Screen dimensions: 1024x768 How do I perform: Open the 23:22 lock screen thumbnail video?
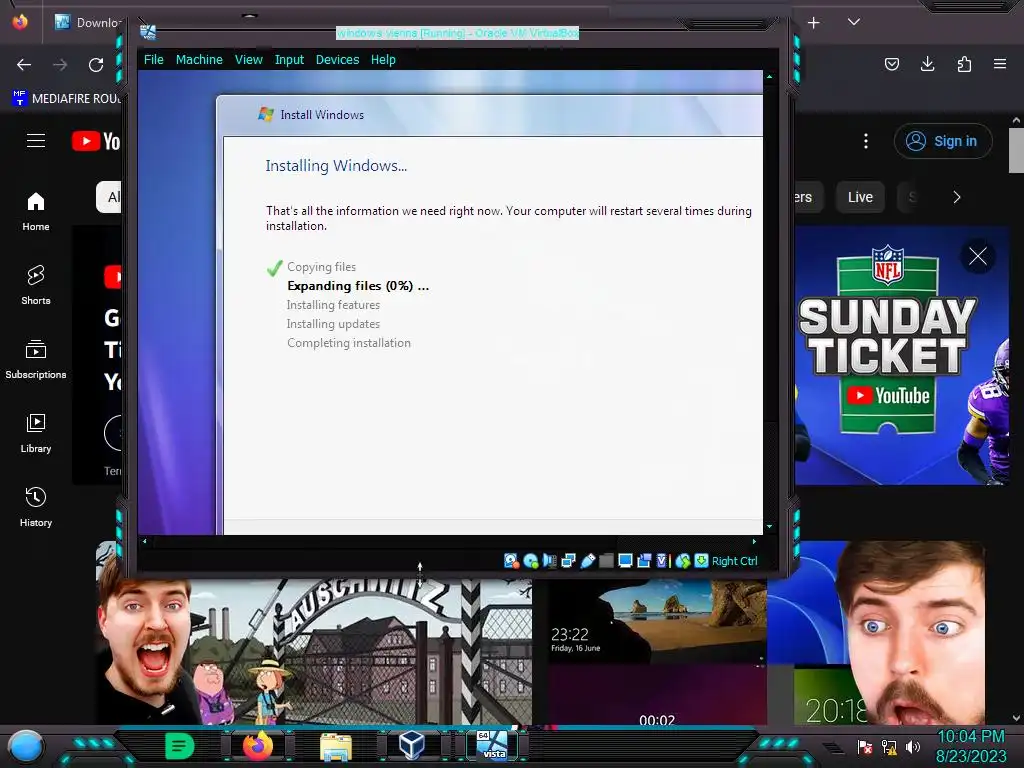coord(657,651)
